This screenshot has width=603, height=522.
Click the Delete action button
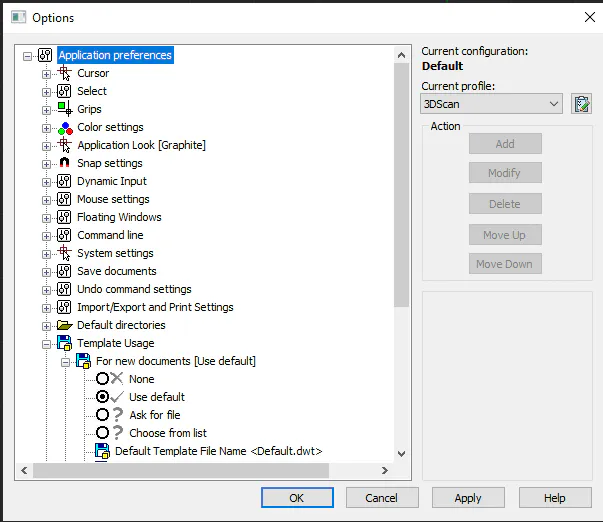coord(505,203)
